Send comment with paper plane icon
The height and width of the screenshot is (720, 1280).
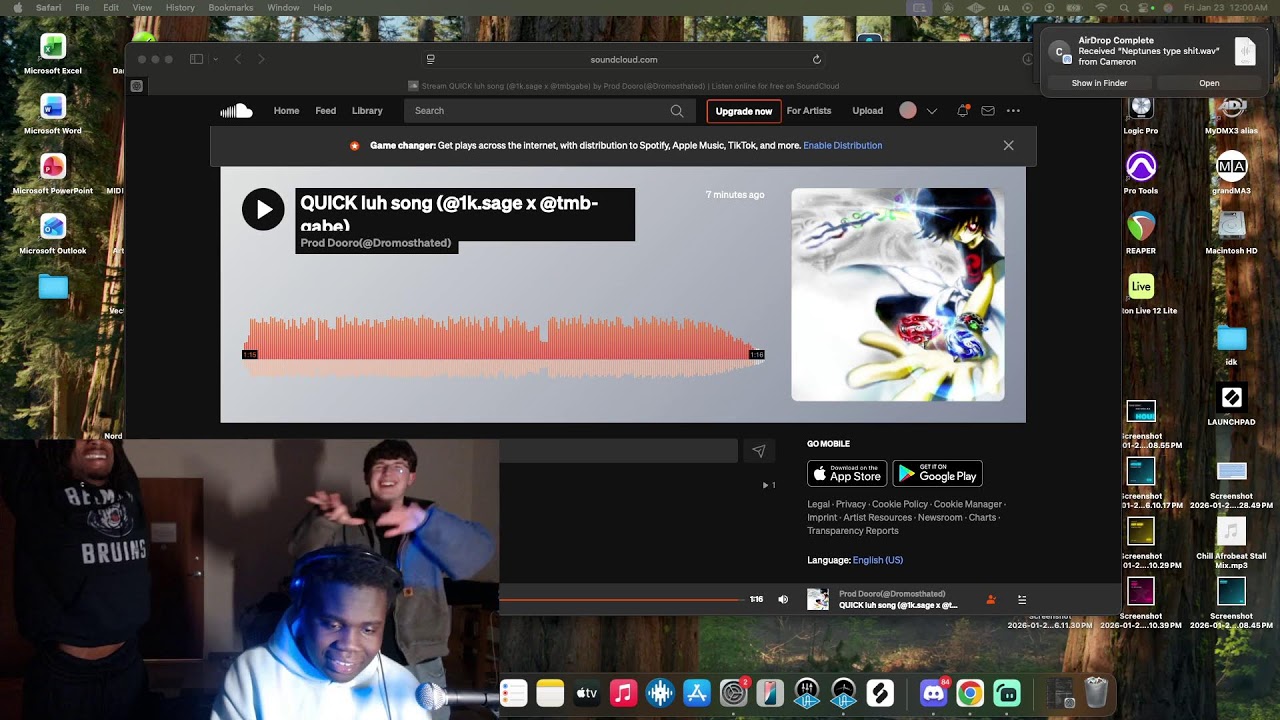click(x=759, y=452)
